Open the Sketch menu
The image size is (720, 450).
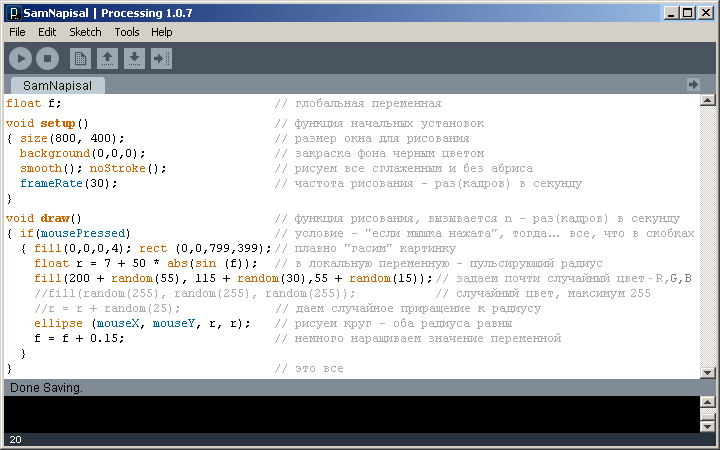point(85,32)
